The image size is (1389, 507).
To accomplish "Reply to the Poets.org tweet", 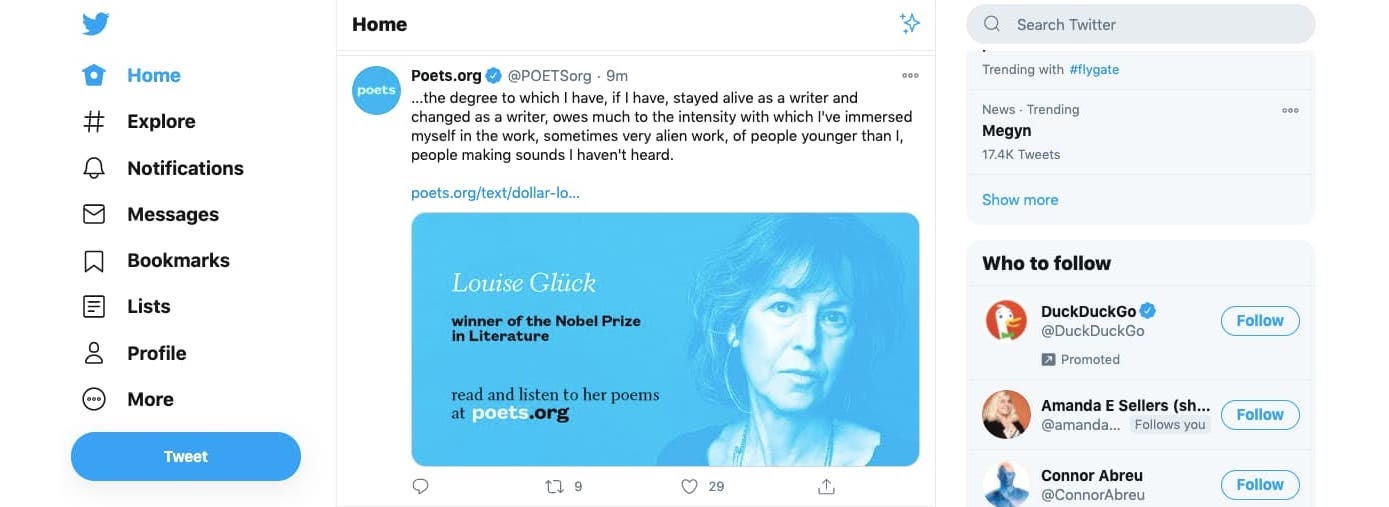I will (421, 487).
